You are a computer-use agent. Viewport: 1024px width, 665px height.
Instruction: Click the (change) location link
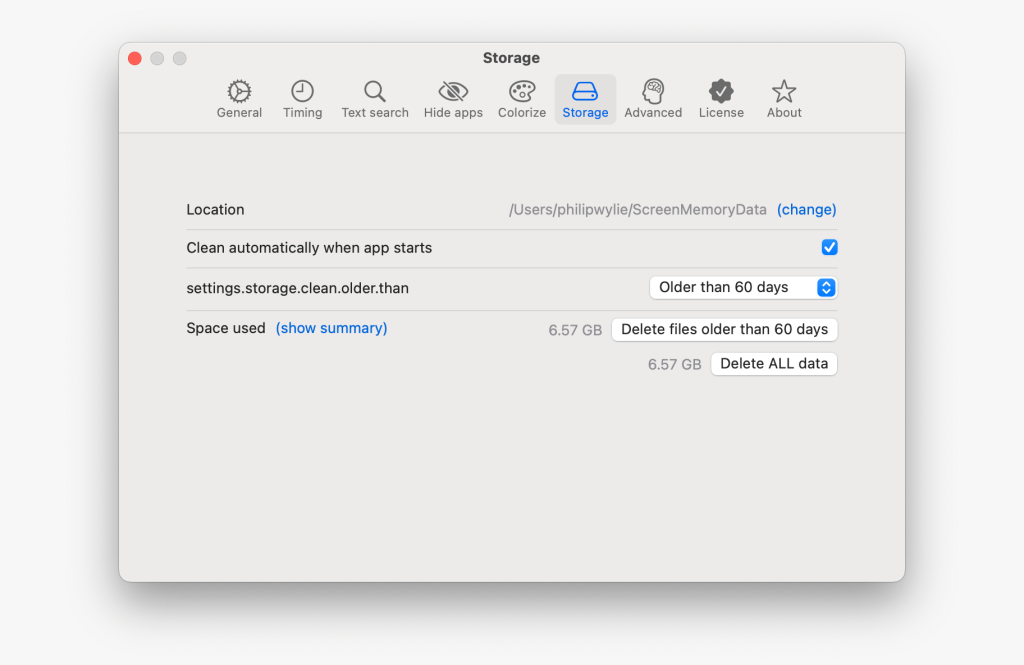(807, 210)
